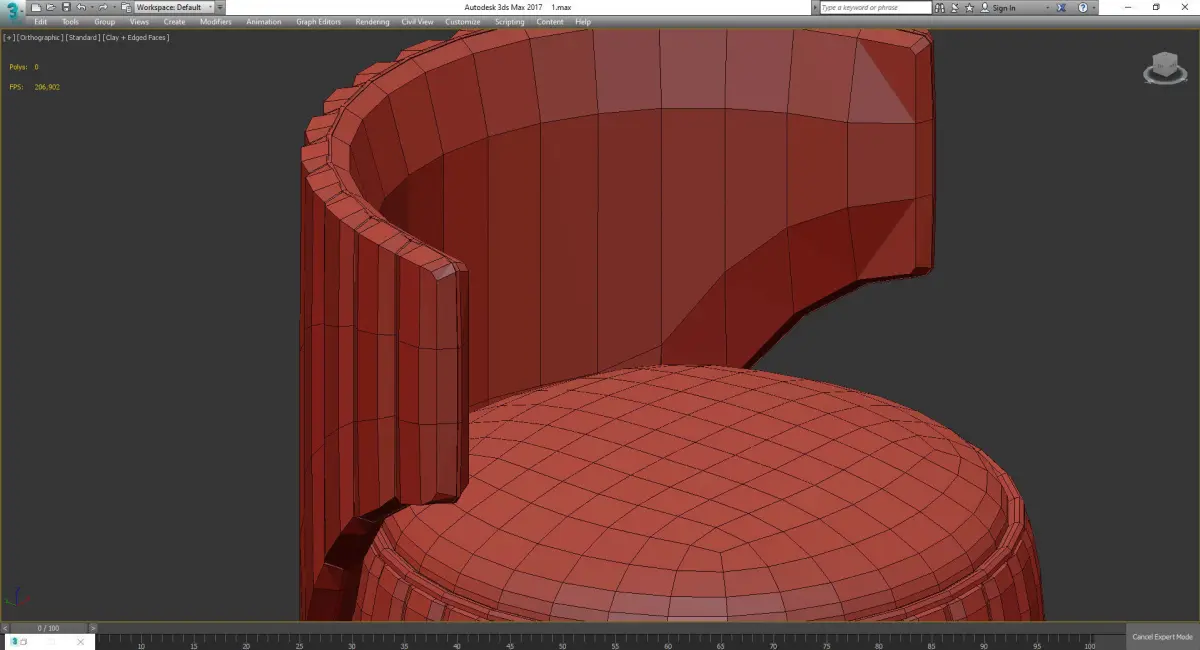The image size is (1200, 650).
Task: Click the binoculars search icon
Action: click(x=940, y=7)
